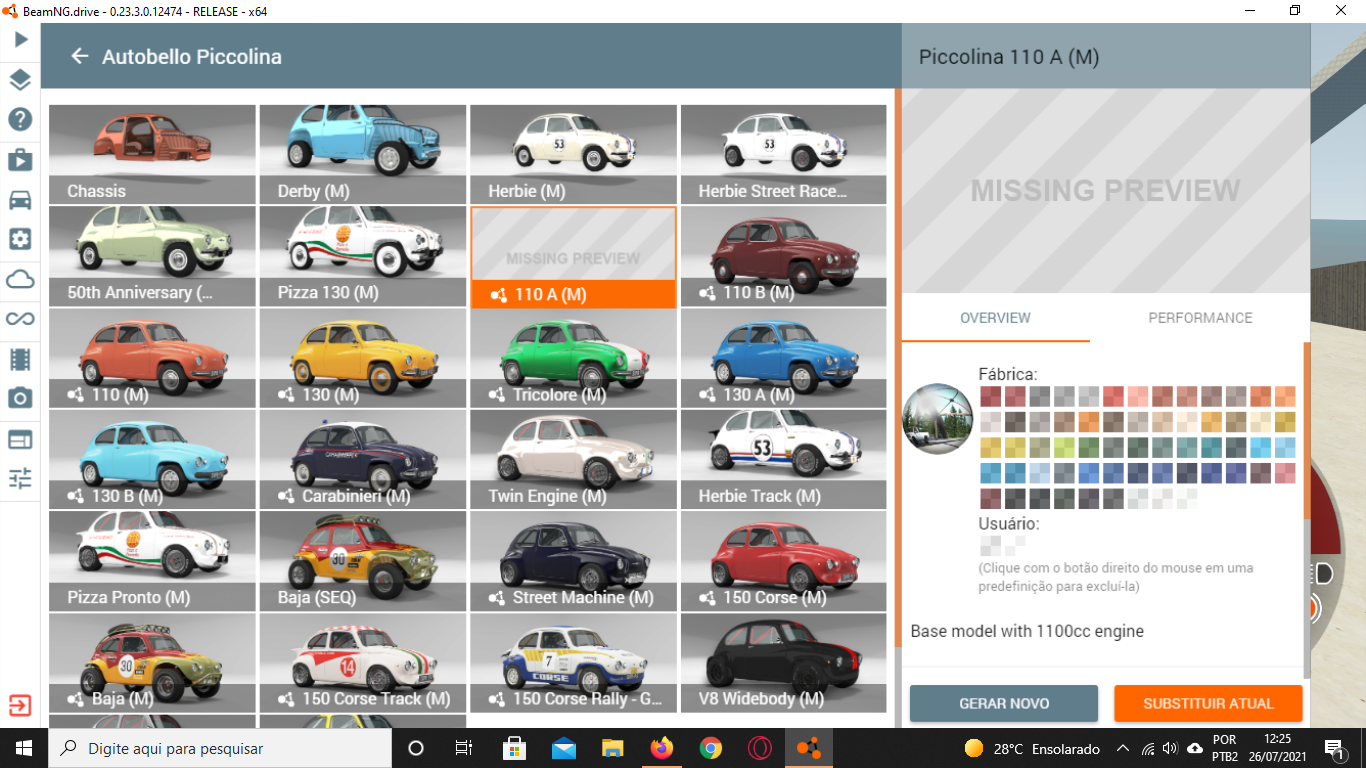
Task: Select the Street Machine (M) configuration
Action: click(x=573, y=561)
